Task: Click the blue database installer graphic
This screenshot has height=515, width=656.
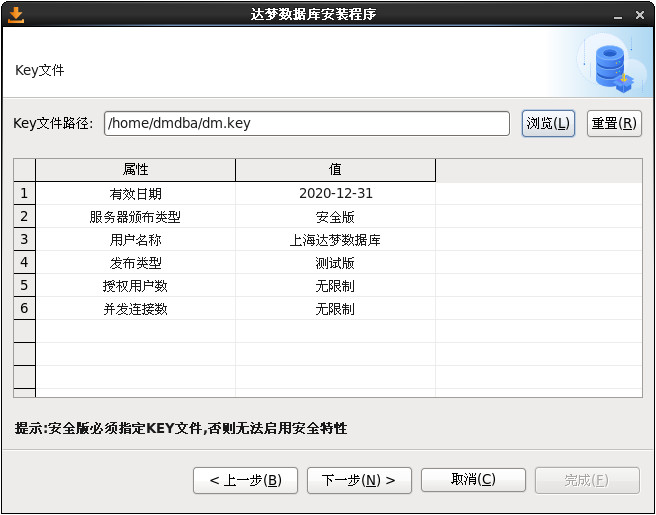Action: pos(612,65)
